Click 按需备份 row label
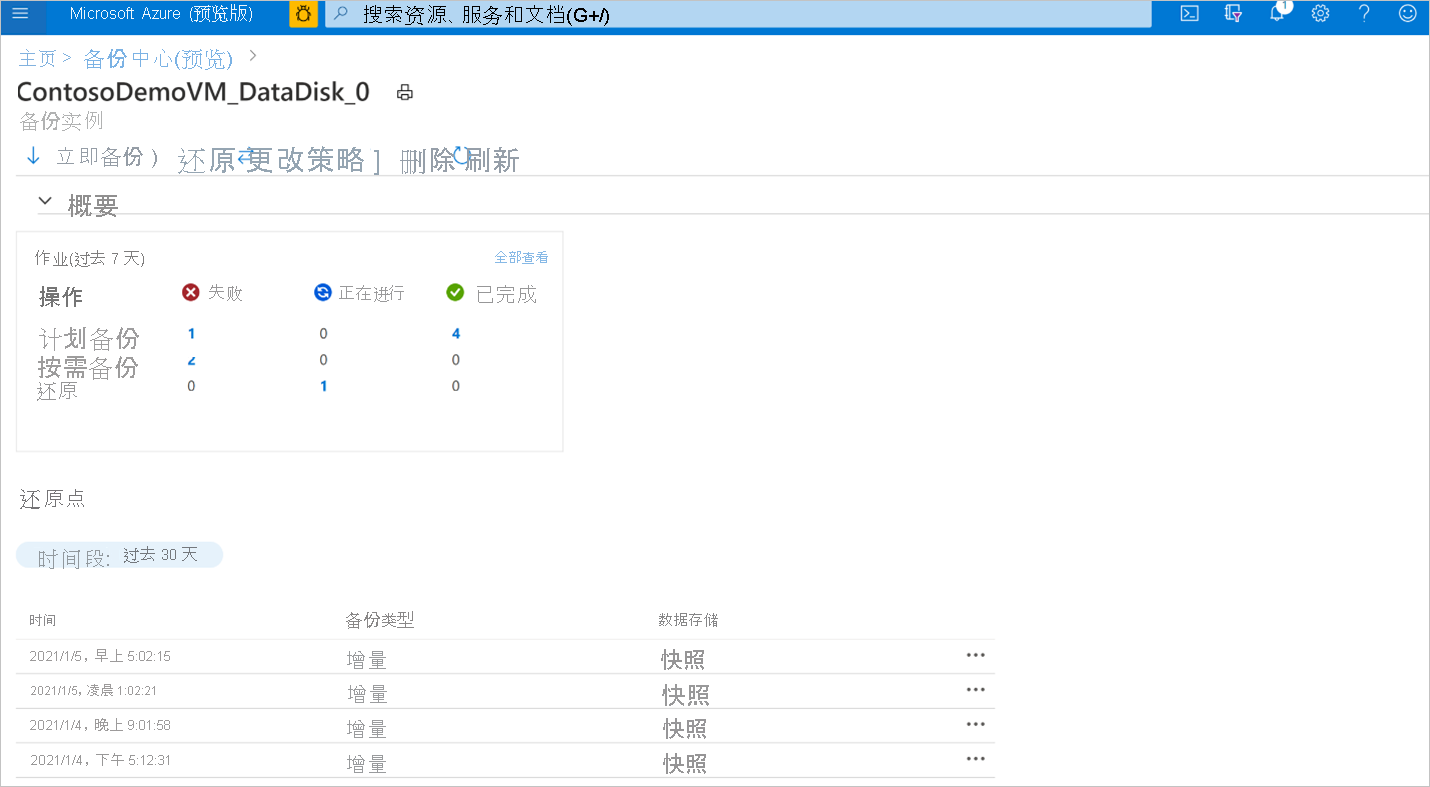 click(x=88, y=368)
